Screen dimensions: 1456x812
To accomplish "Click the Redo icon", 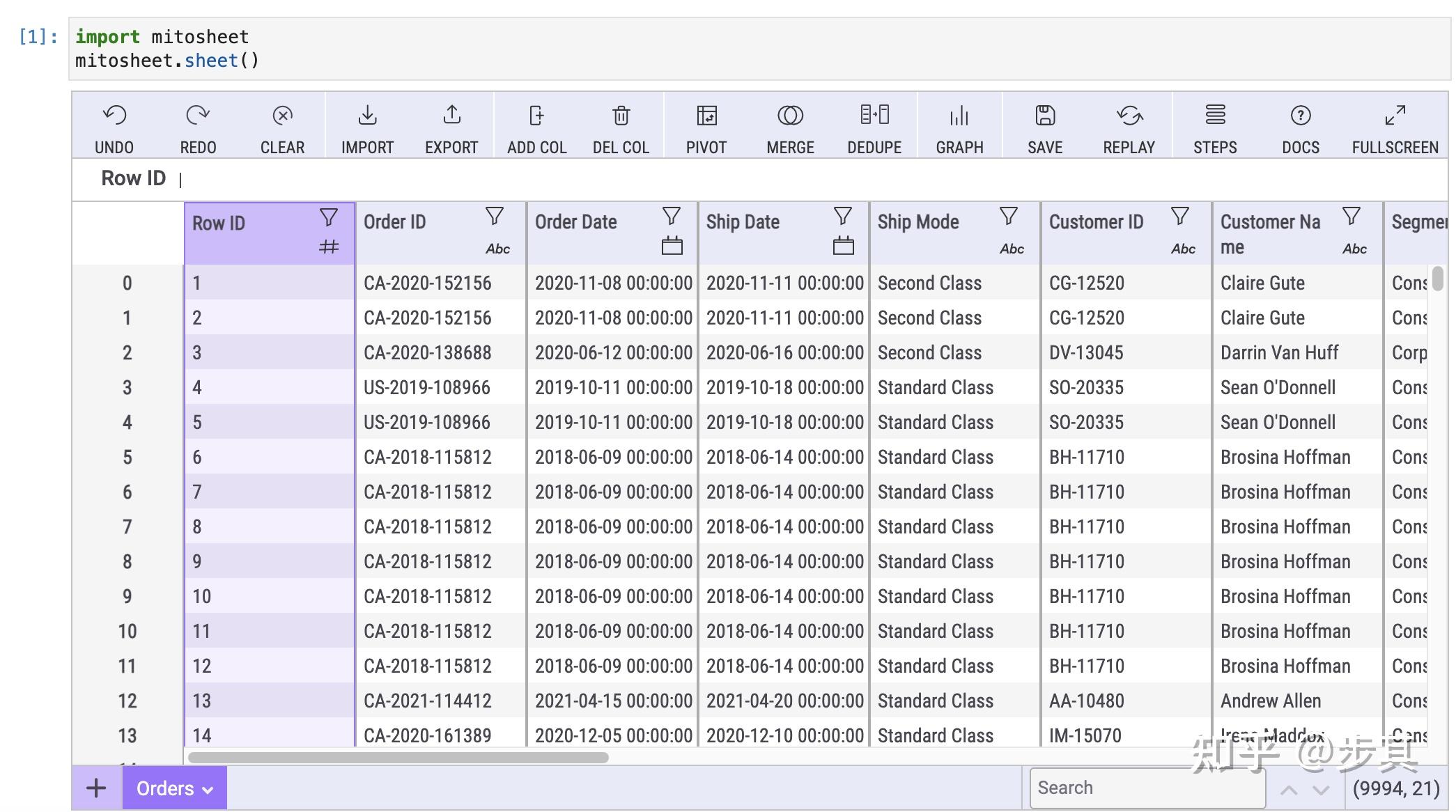I will (198, 116).
